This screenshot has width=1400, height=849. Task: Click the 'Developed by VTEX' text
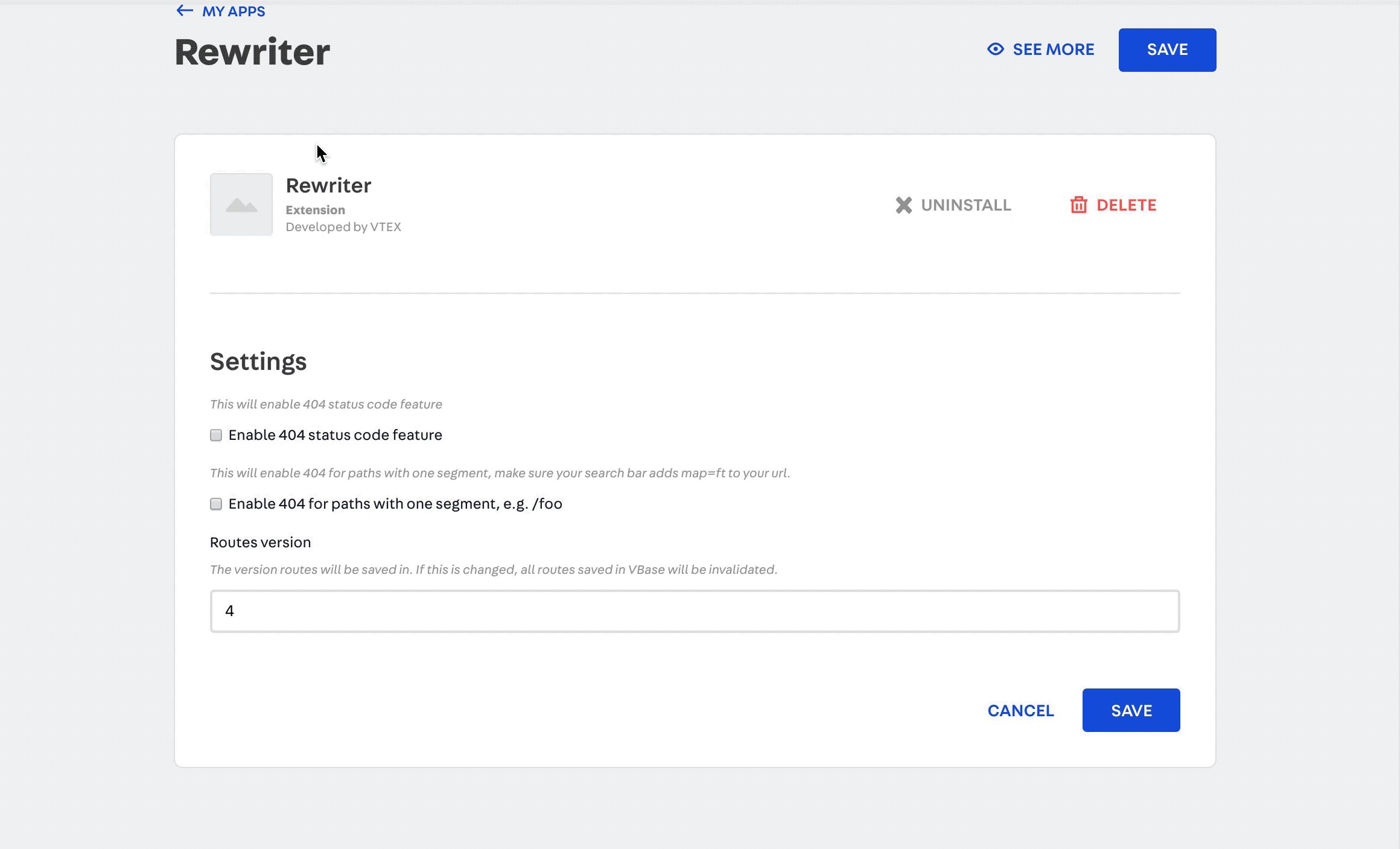343,227
